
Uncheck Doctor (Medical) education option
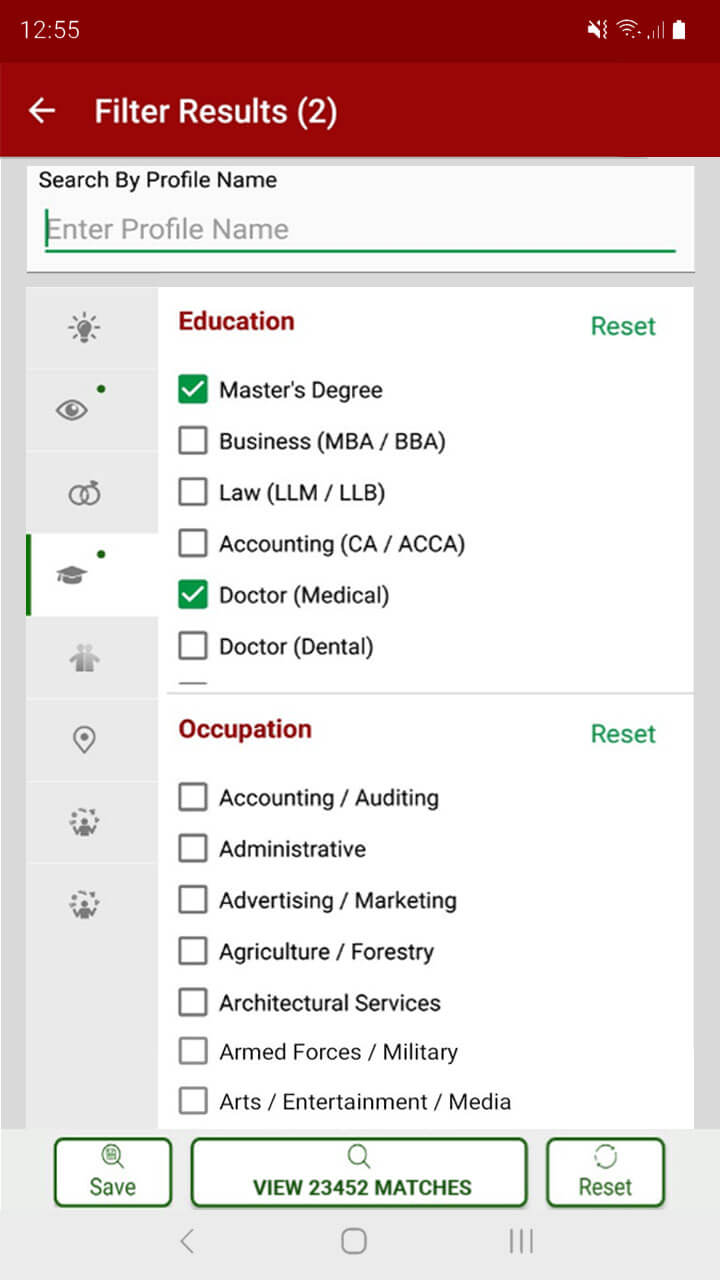click(193, 595)
